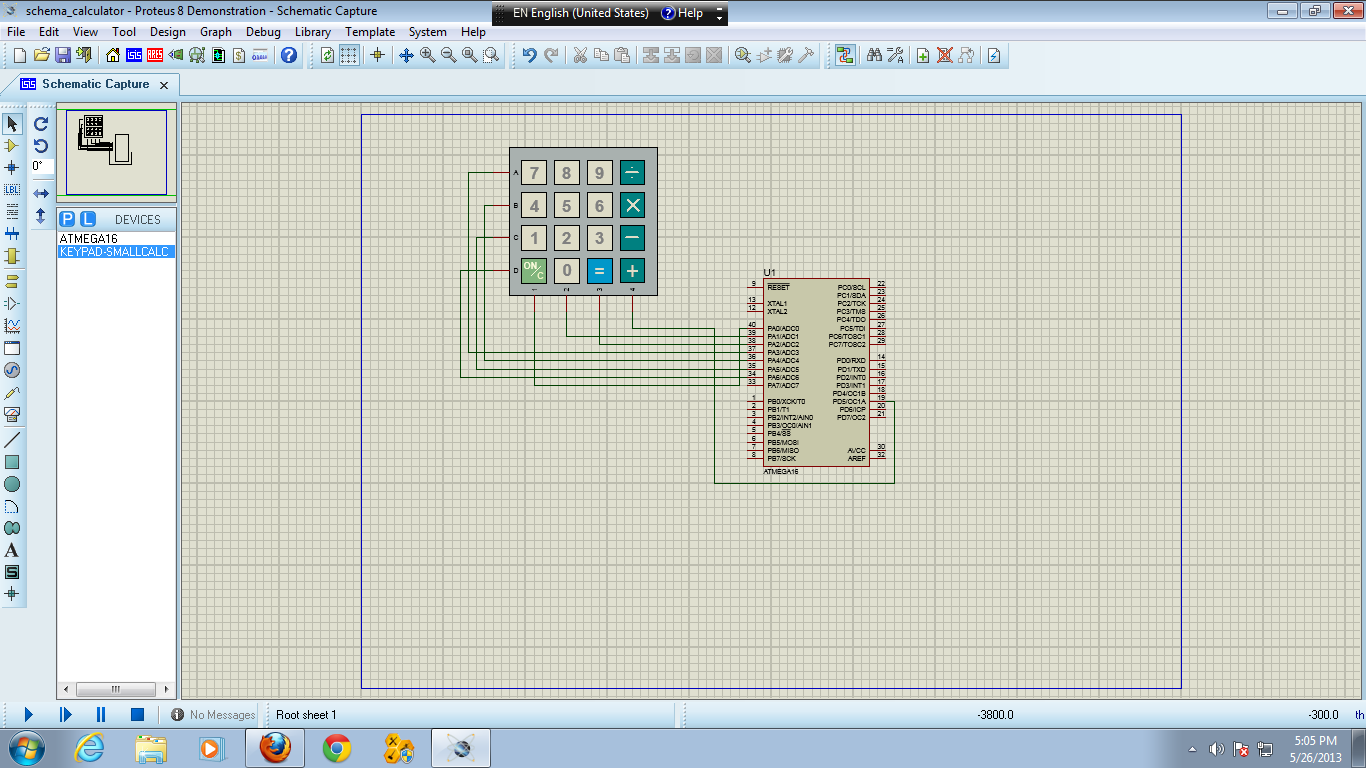Click the Open Project folder icon
Viewport: 1366px width, 768px height.
[x=41, y=55]
